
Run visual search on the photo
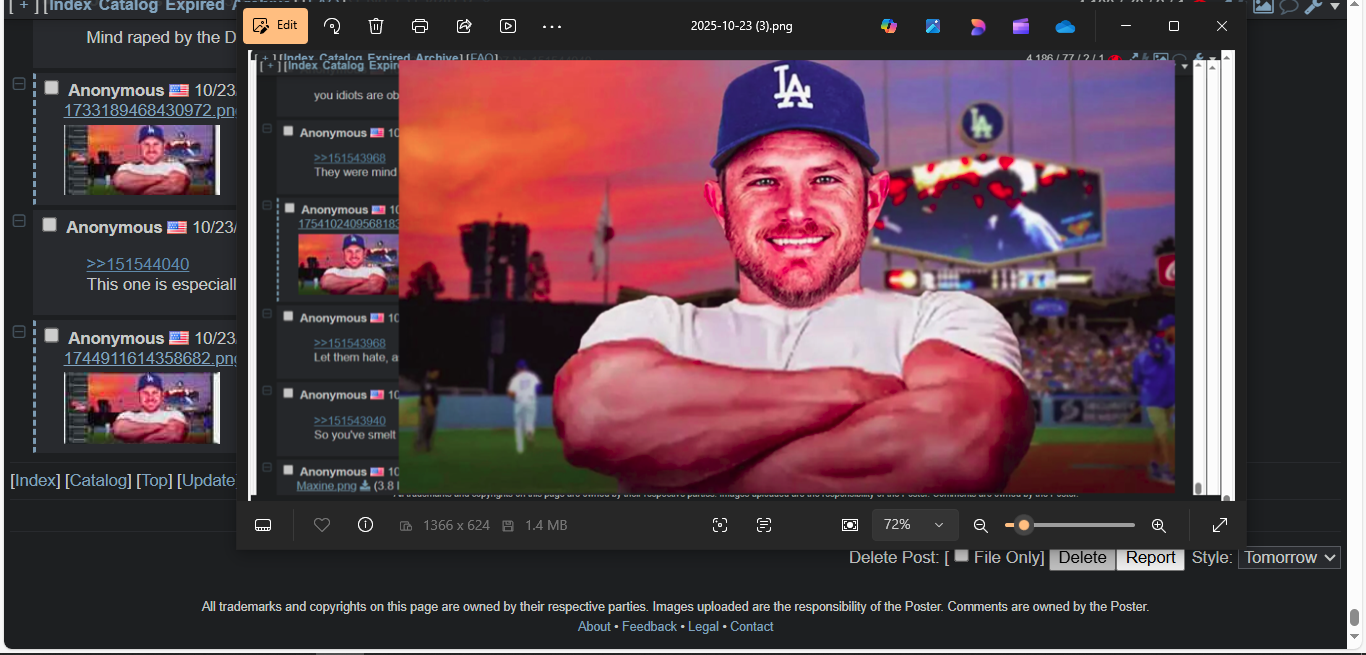point(720,525)
